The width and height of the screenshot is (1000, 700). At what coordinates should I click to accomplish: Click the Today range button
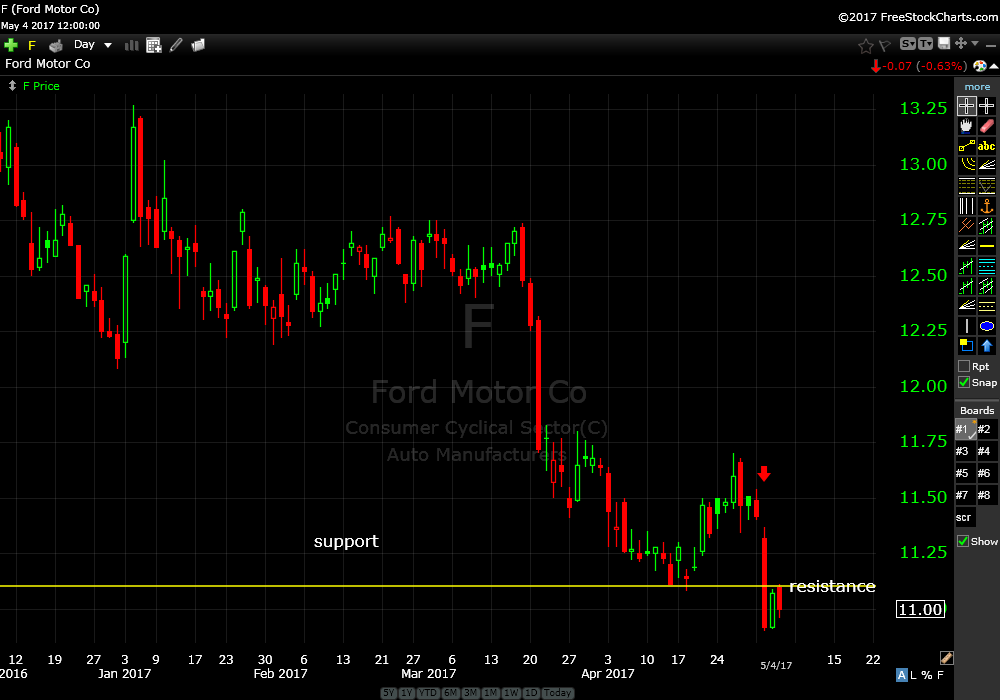click(x=559, y=693)
